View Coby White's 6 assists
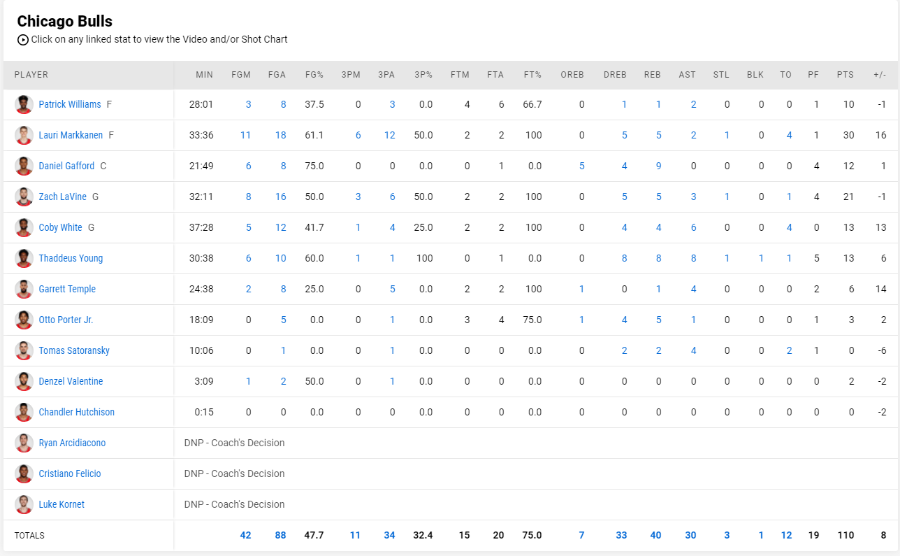Viewport: 900px width, 556px height. coord(693,228)
